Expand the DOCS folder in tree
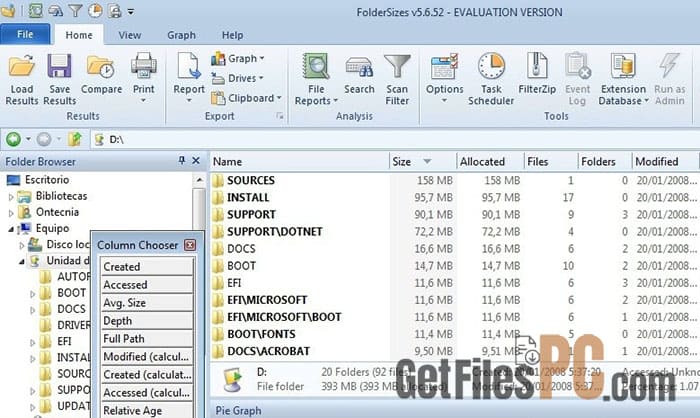Screen dimensions: 700x418 tap(33, 310)
